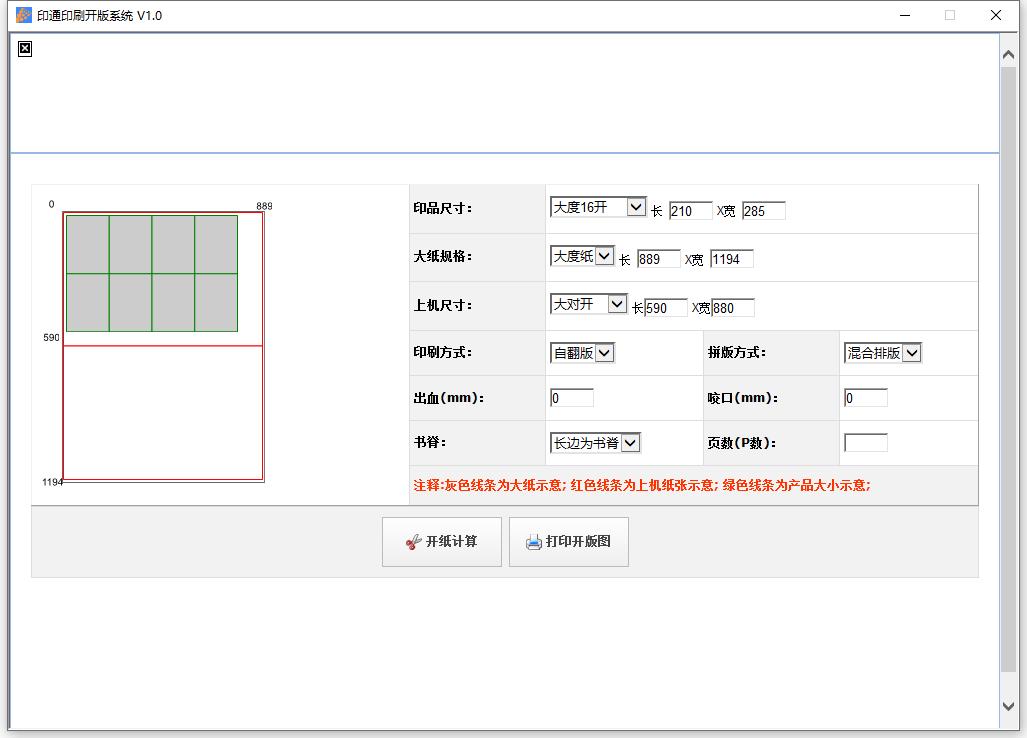Click the 大纸规格 length field showing 889
The height and width of the screenshot is (738, 1027).
point(658,259)
